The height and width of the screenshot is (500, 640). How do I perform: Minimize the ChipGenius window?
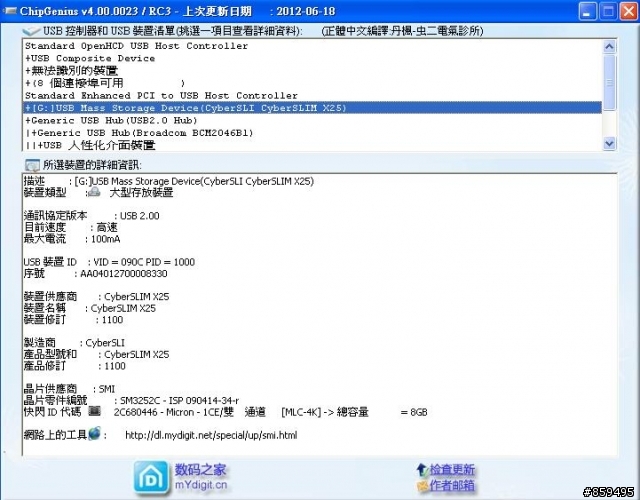[587, 11]
